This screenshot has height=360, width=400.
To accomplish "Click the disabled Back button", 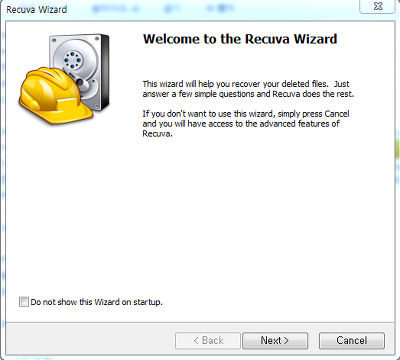I will [208, 340].
